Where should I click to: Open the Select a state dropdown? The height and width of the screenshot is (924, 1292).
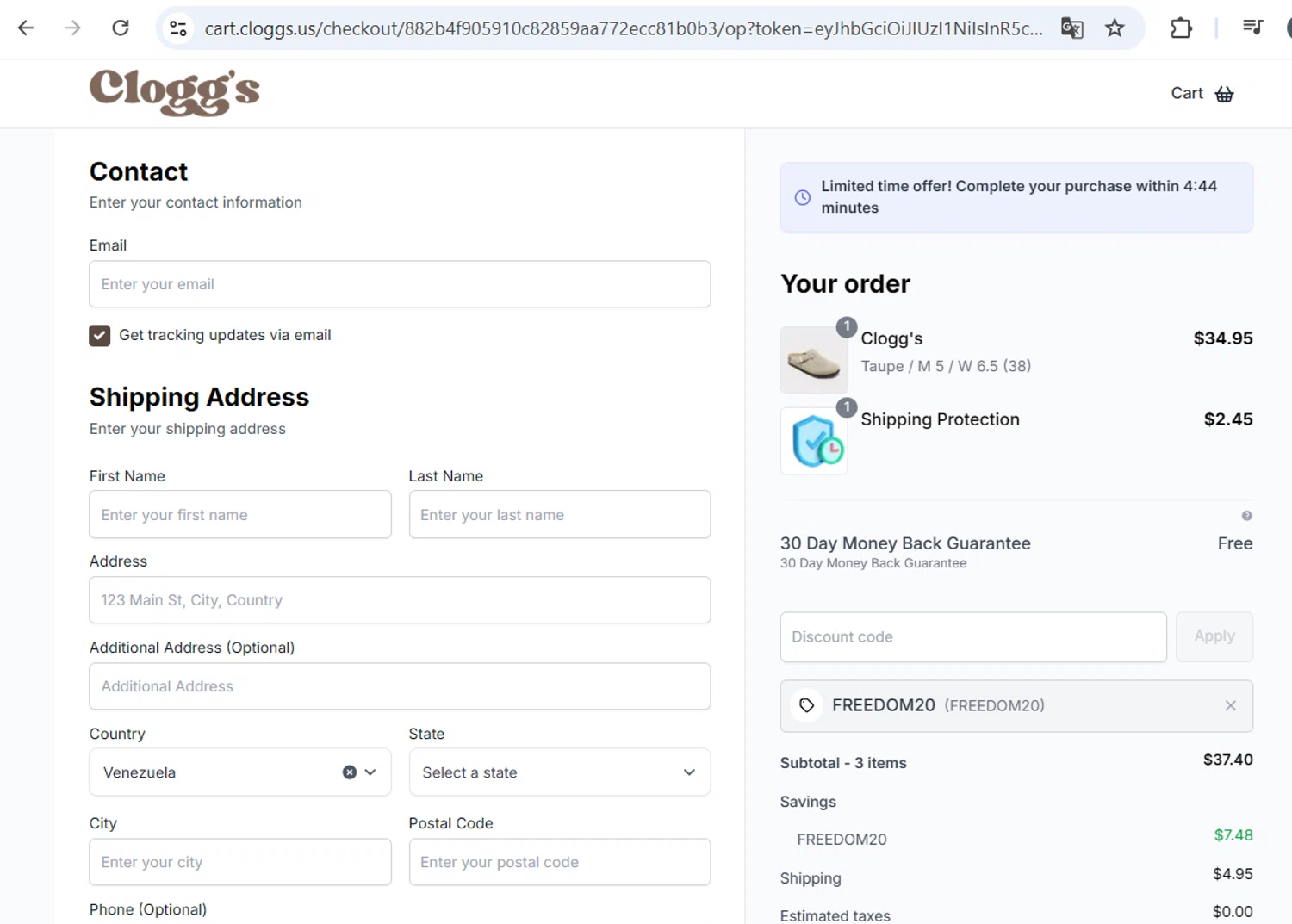(560, 772)
